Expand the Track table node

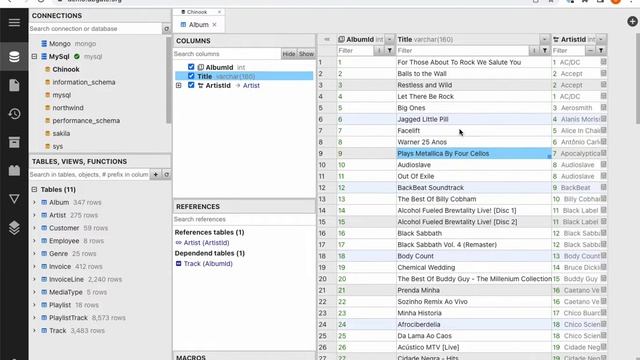pyautogui.click(x=34, y=330)
